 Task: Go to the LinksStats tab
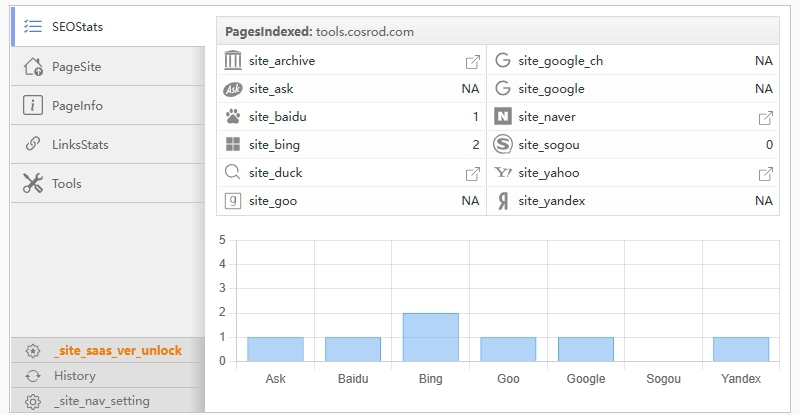tap(80, 144)
